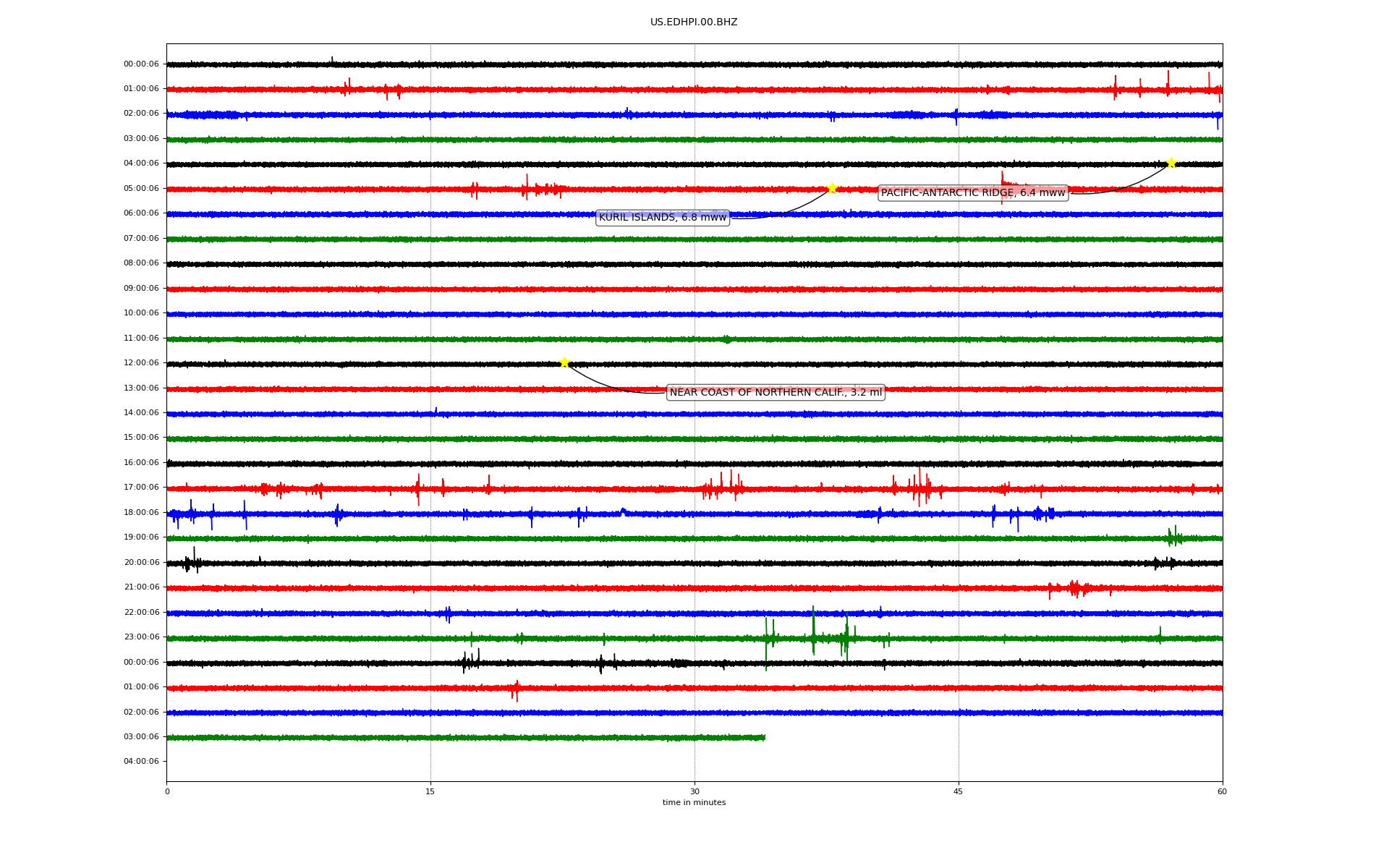Click the 21:00:06 row label
1389x868 pixels.
pyautogui.click(x=141, y=587)
